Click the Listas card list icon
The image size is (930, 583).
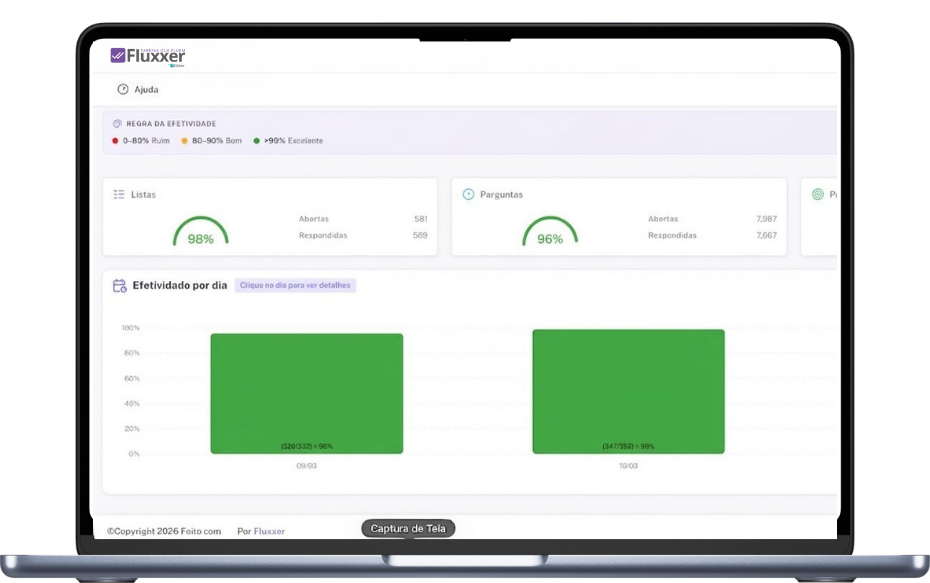(x=119, y=194)
